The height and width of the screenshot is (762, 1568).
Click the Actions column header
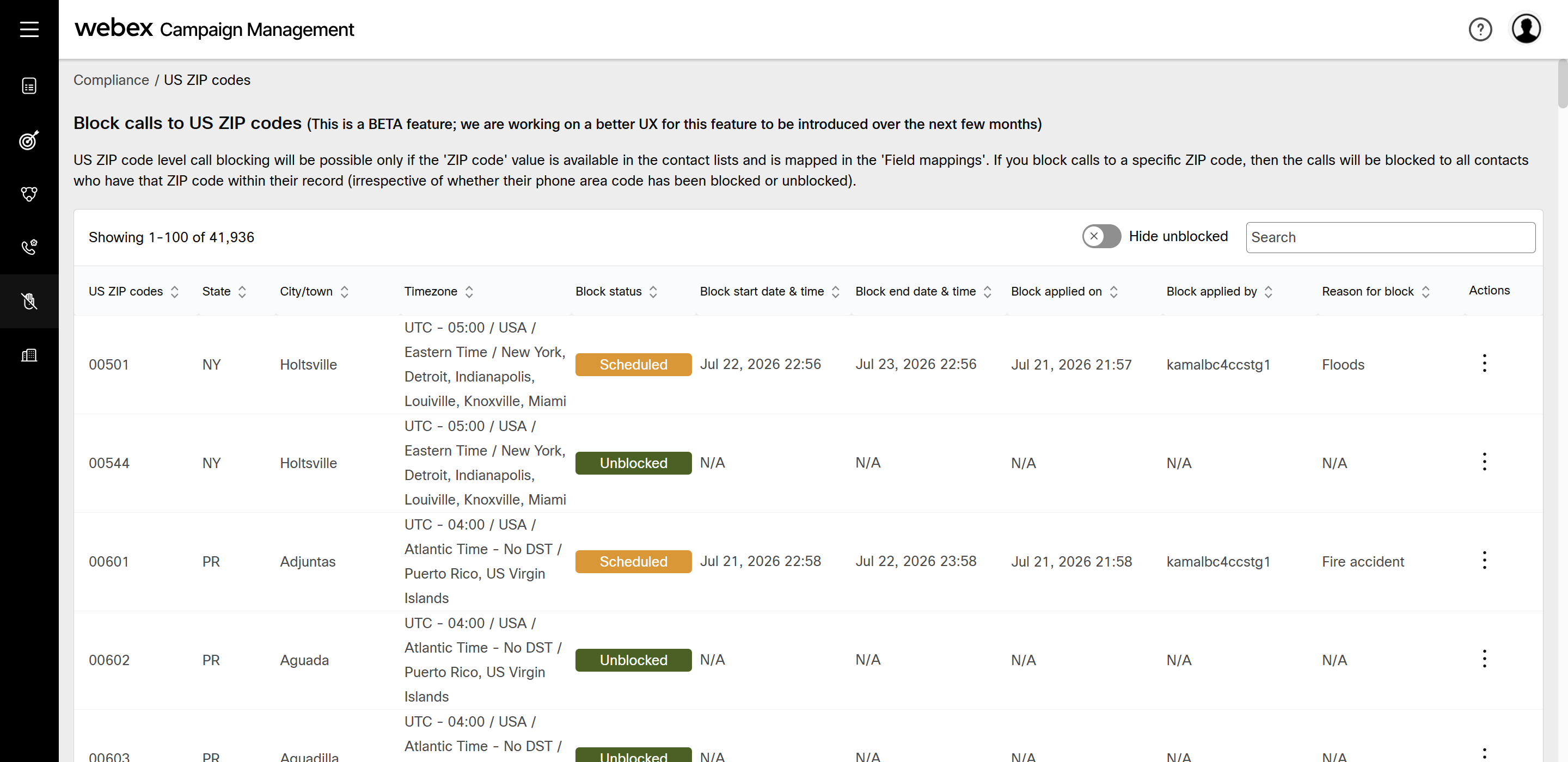click(1489, 290)
